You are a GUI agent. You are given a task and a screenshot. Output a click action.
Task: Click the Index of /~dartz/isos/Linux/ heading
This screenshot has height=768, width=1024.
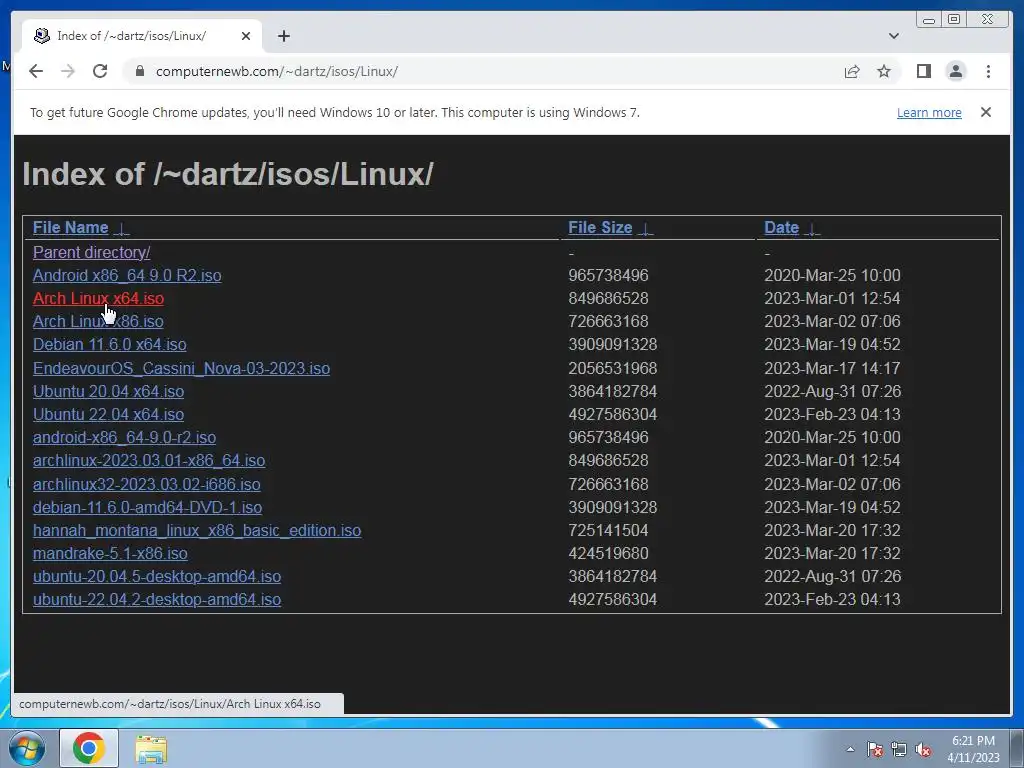pyautogui.click(x=228, y=174)
